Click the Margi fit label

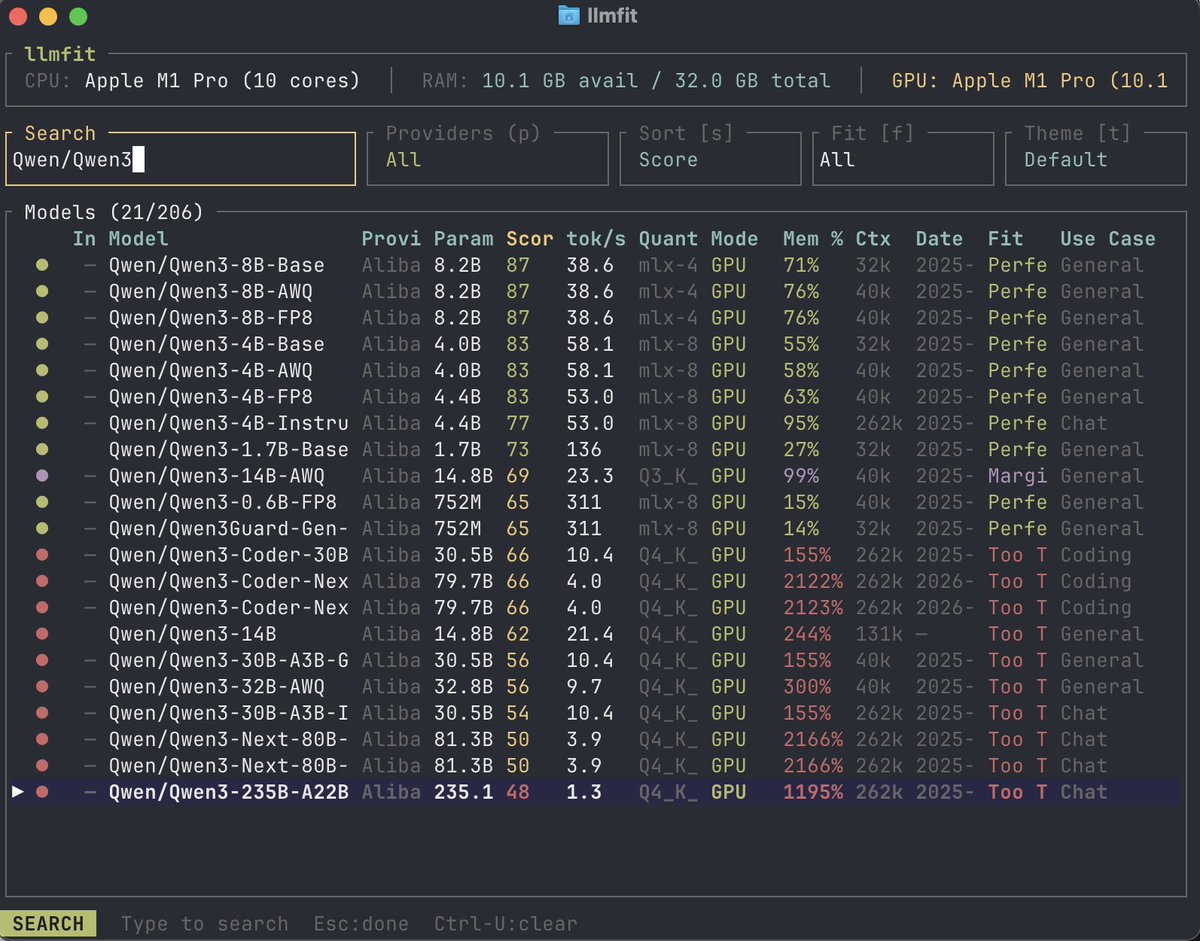tap(1017, 476)
